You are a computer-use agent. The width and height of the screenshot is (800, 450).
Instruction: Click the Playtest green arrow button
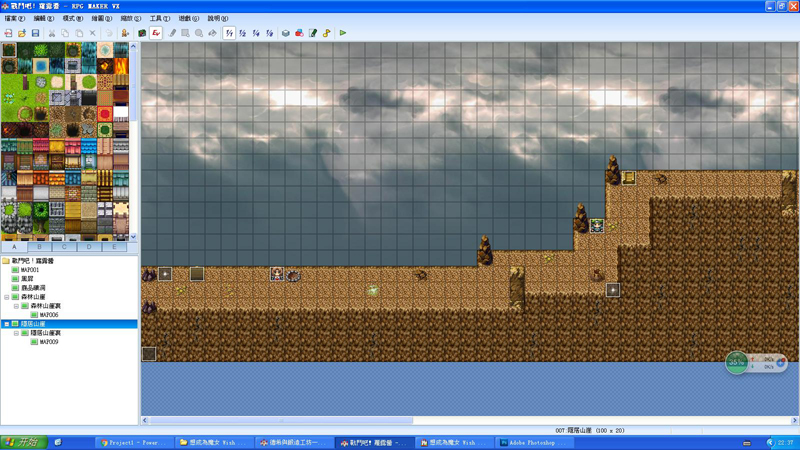click(x=343, y=33)
